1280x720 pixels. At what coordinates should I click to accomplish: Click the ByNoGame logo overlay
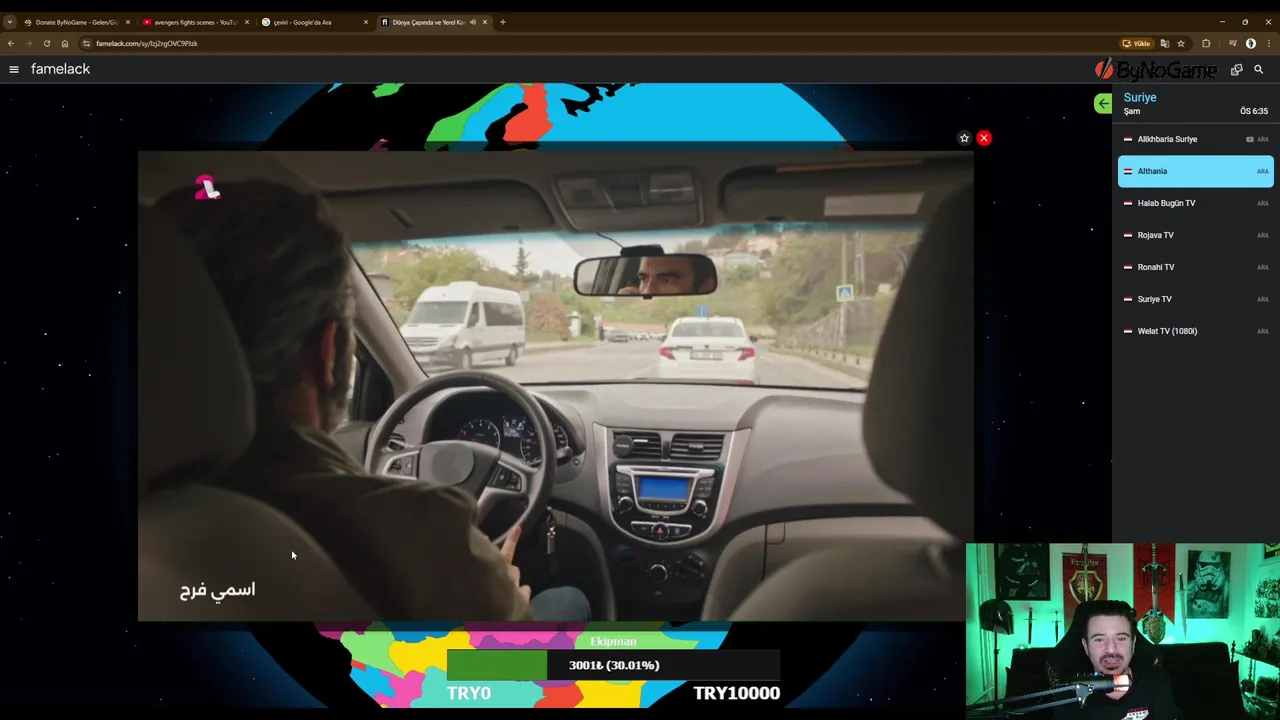[1156, 69]
